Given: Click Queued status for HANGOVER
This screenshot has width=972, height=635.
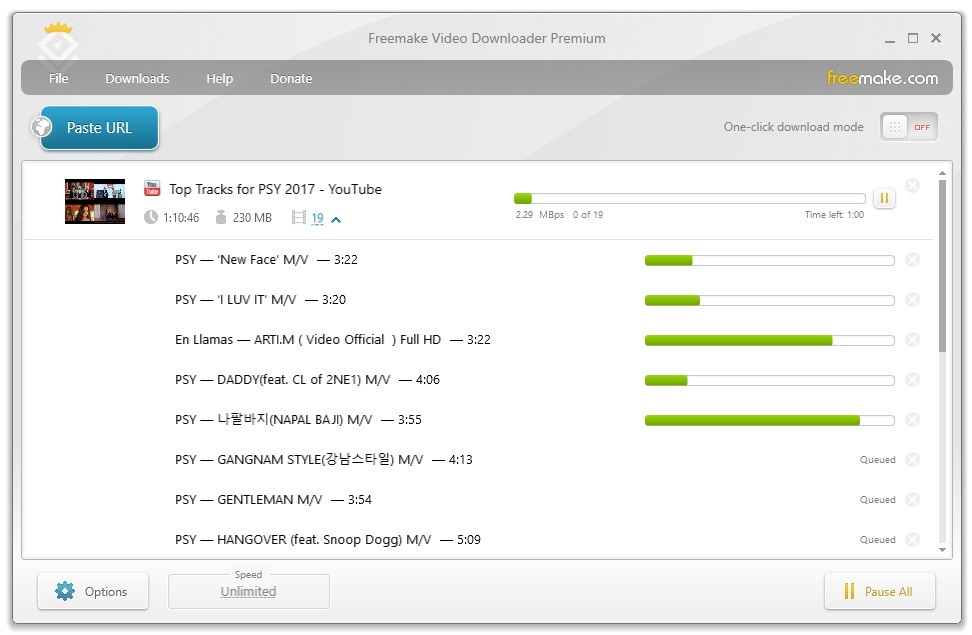Looking at the screenshot, I should click(877, 540).
